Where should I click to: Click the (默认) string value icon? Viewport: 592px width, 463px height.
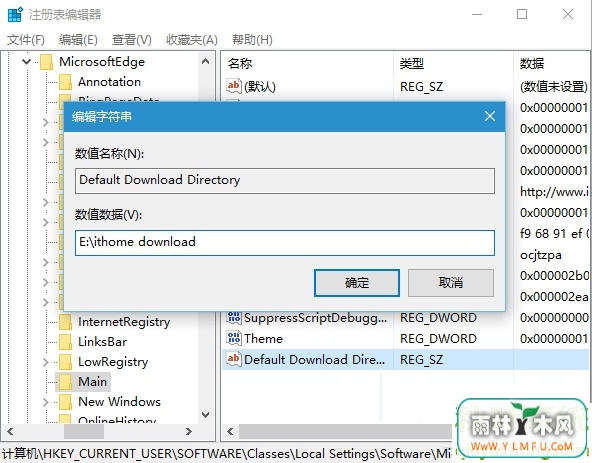coord(233,86)
